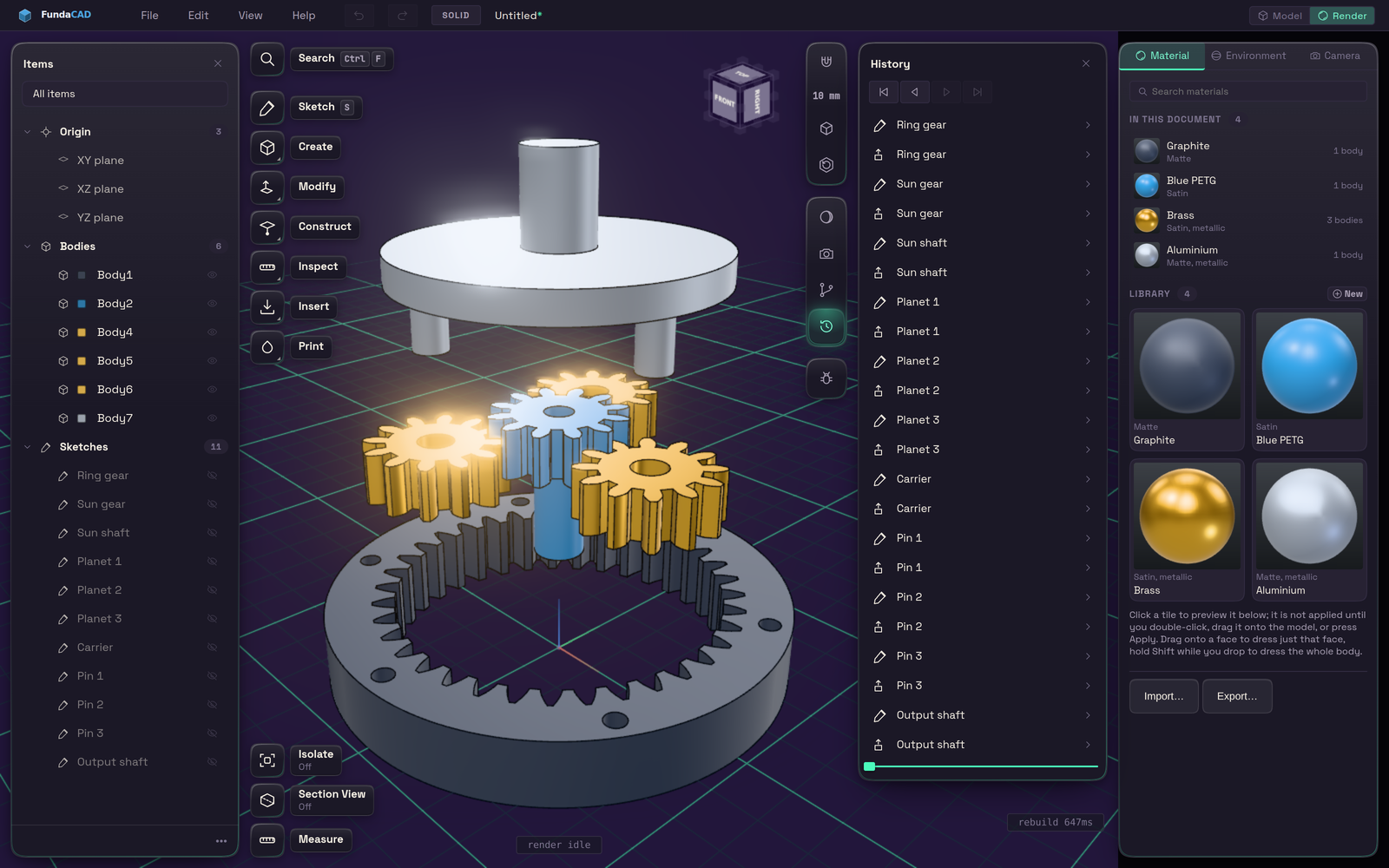Image resolution: width=1389 pixels, height=868 pixels.
Task: Create a New library material
Action: 1347,294
